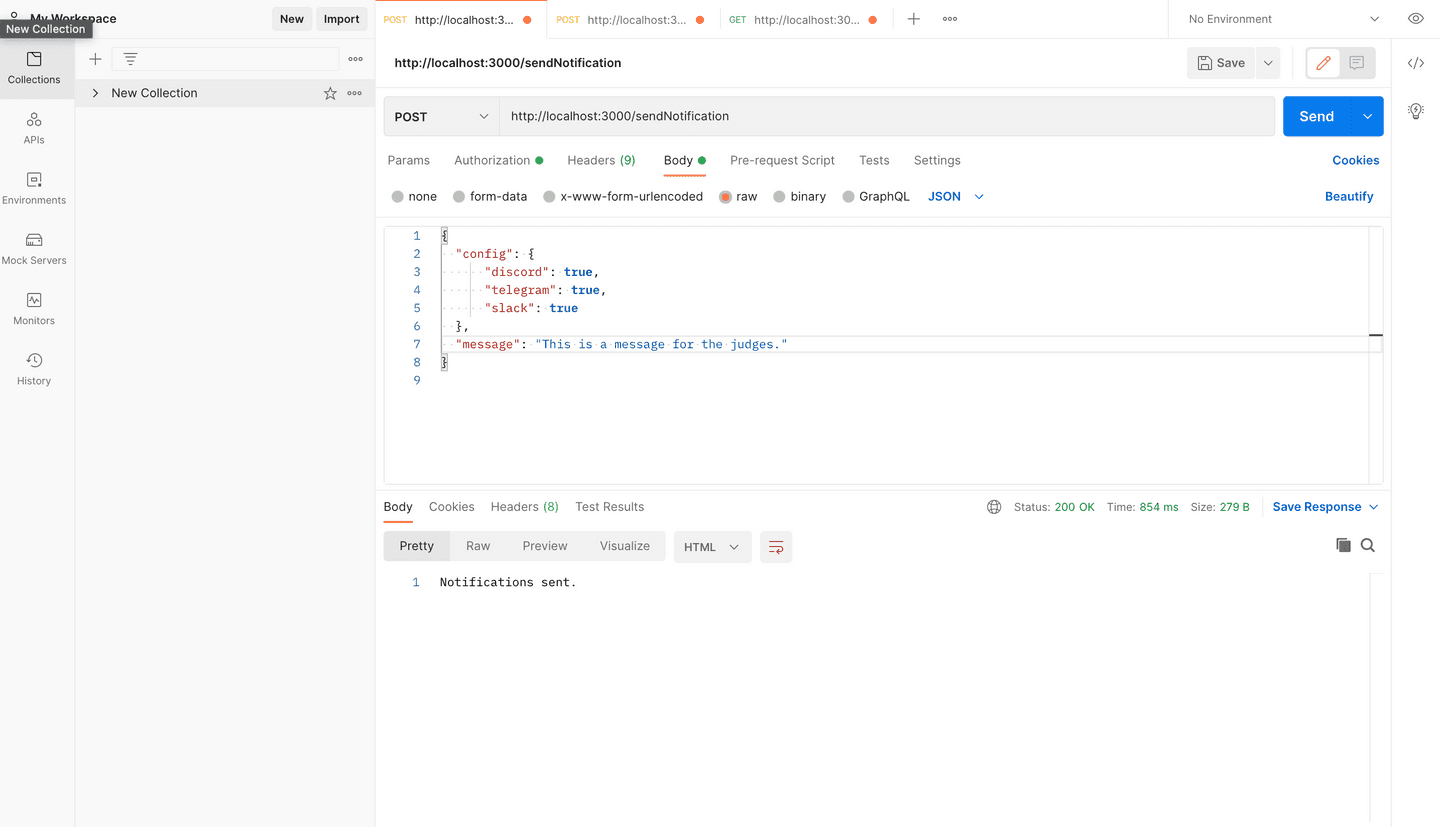Click the environment quick look eye icon
The width and height of the screenshot is (1440, 827).
(1416, 19)
